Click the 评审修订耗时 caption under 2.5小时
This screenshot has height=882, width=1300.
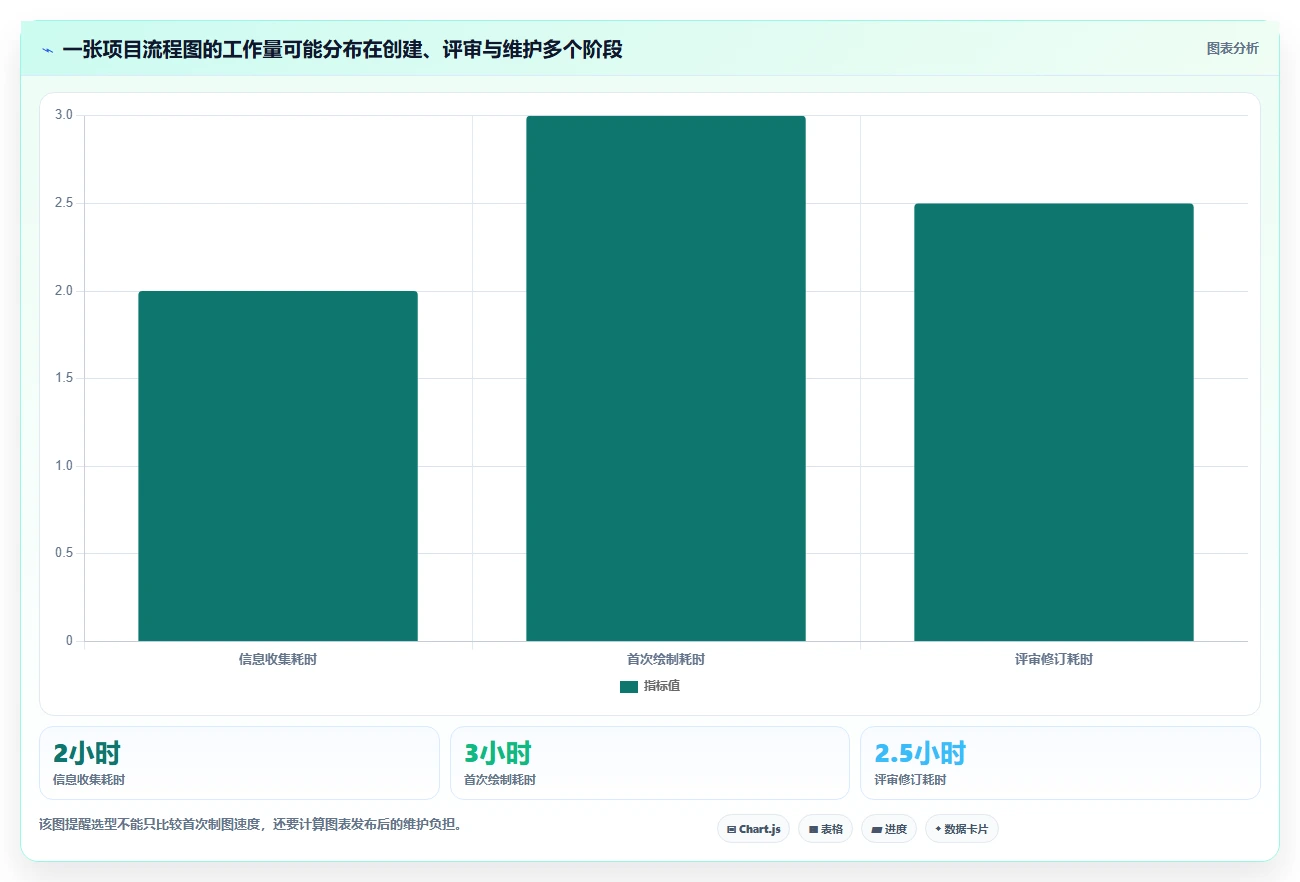point(910,780)
